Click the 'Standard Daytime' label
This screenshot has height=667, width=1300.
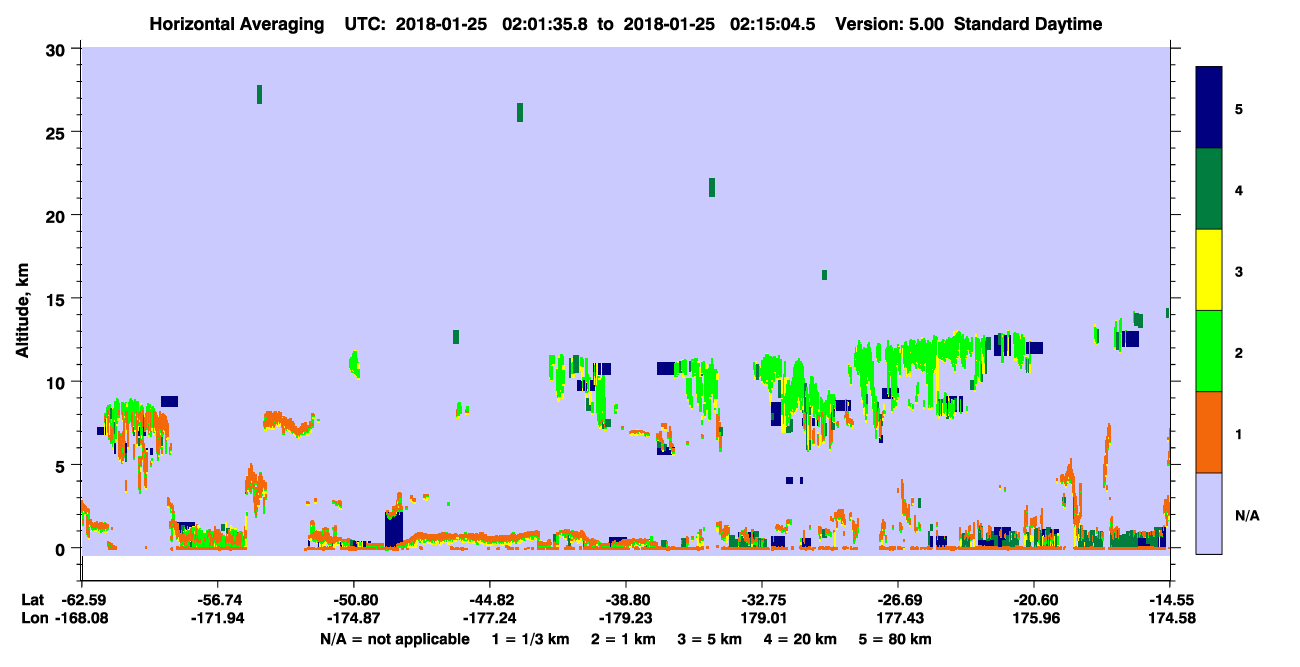pos(1028,24)
